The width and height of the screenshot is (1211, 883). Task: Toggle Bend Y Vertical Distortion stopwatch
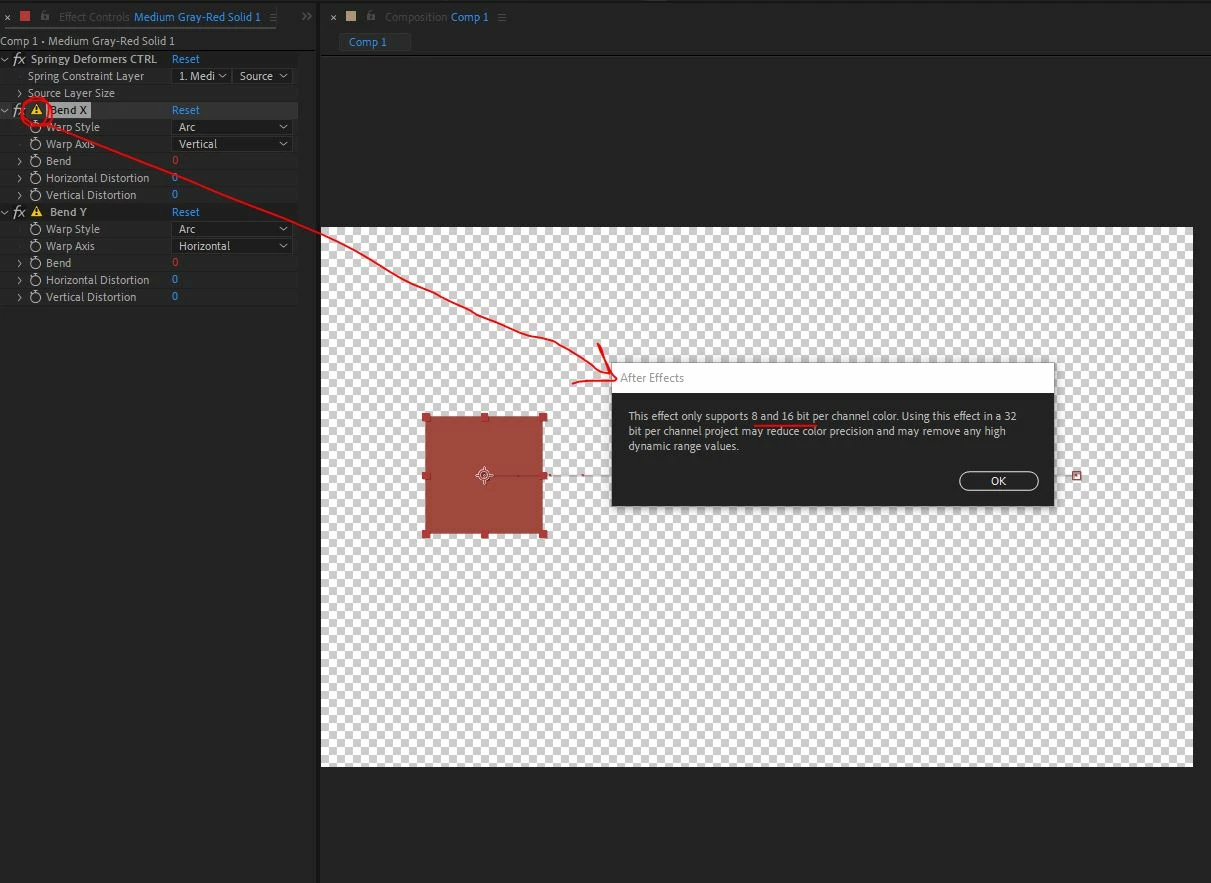point(36,297)
